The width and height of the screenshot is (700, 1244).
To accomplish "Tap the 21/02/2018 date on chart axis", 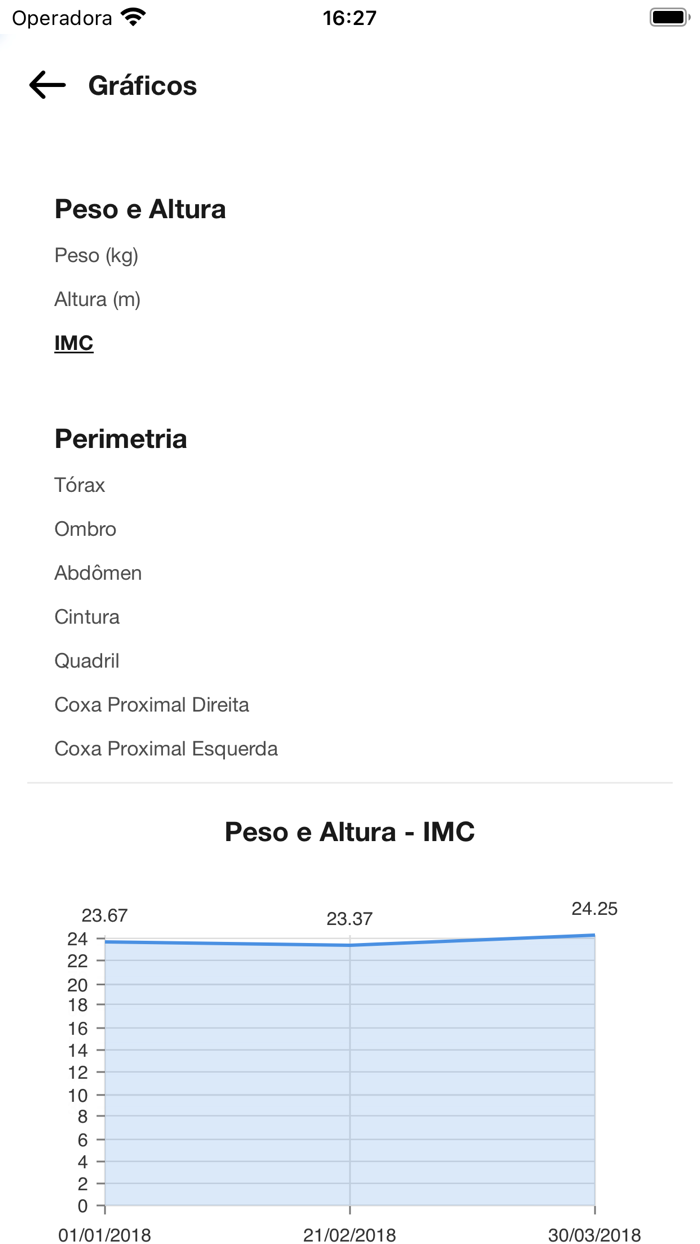I will [x=350, y=1235].
